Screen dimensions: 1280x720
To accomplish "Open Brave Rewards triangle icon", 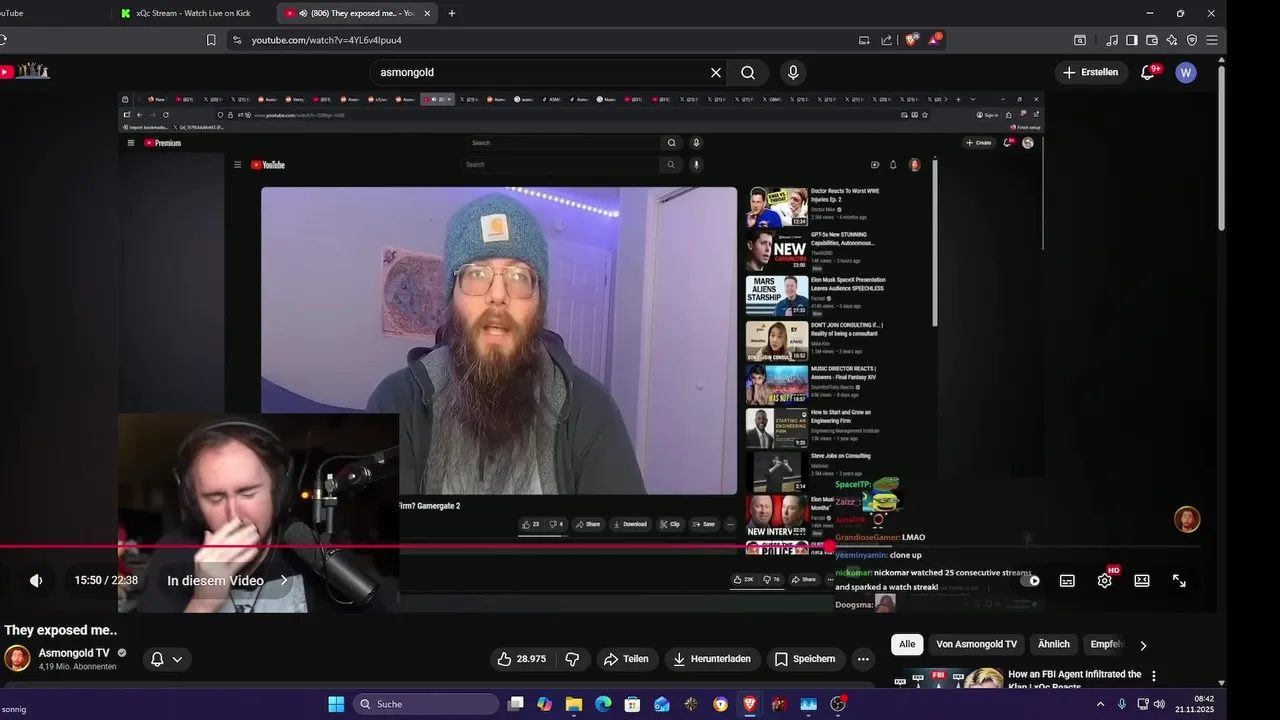I will [x=934, y=40].
